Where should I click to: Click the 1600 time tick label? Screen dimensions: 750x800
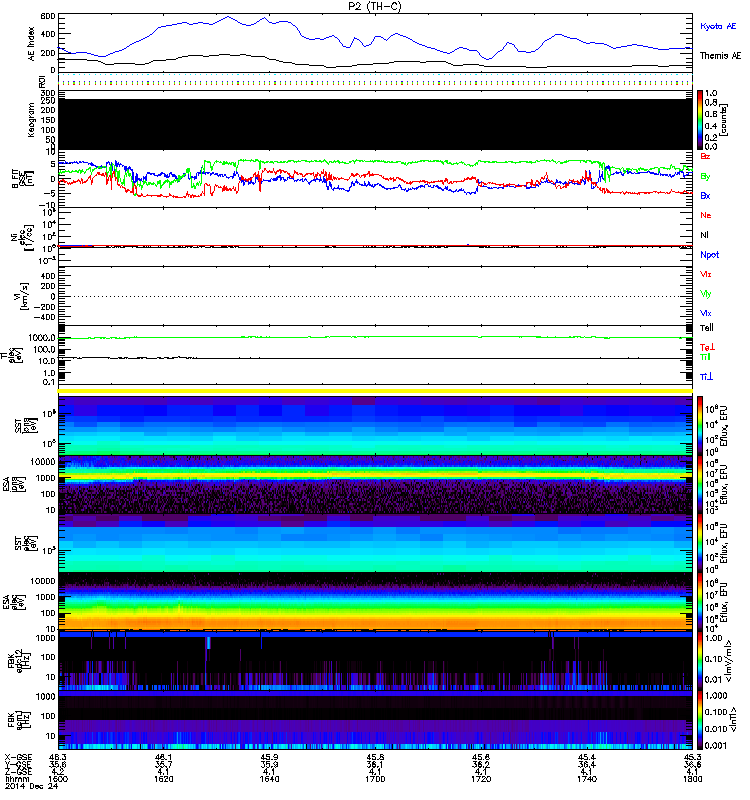(58, 779)
